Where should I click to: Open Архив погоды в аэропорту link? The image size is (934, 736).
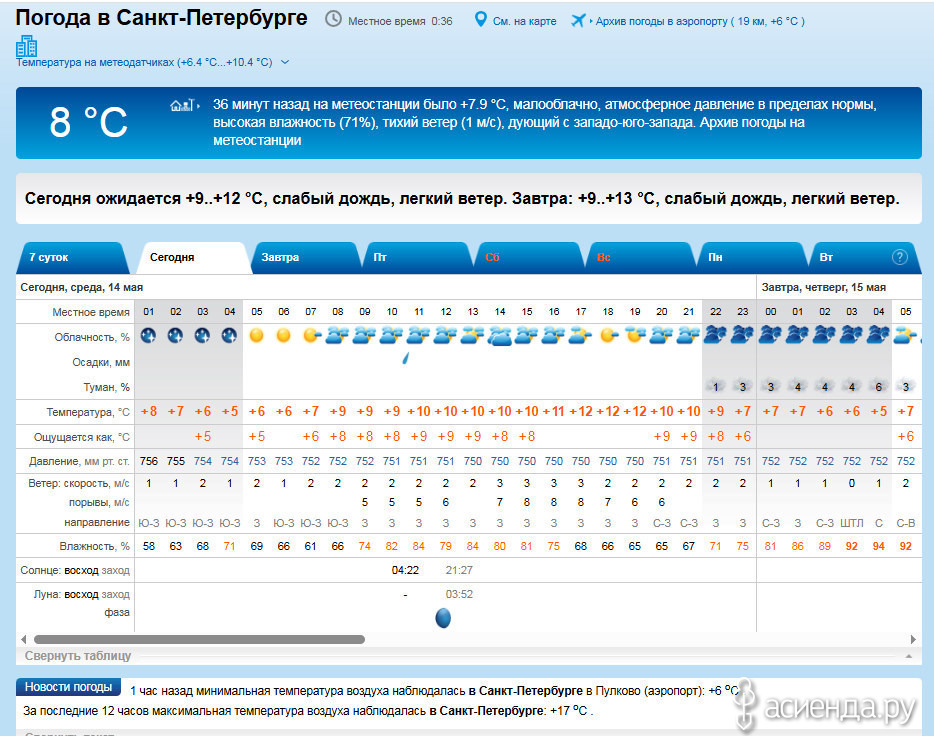click(x=700, y=21)
